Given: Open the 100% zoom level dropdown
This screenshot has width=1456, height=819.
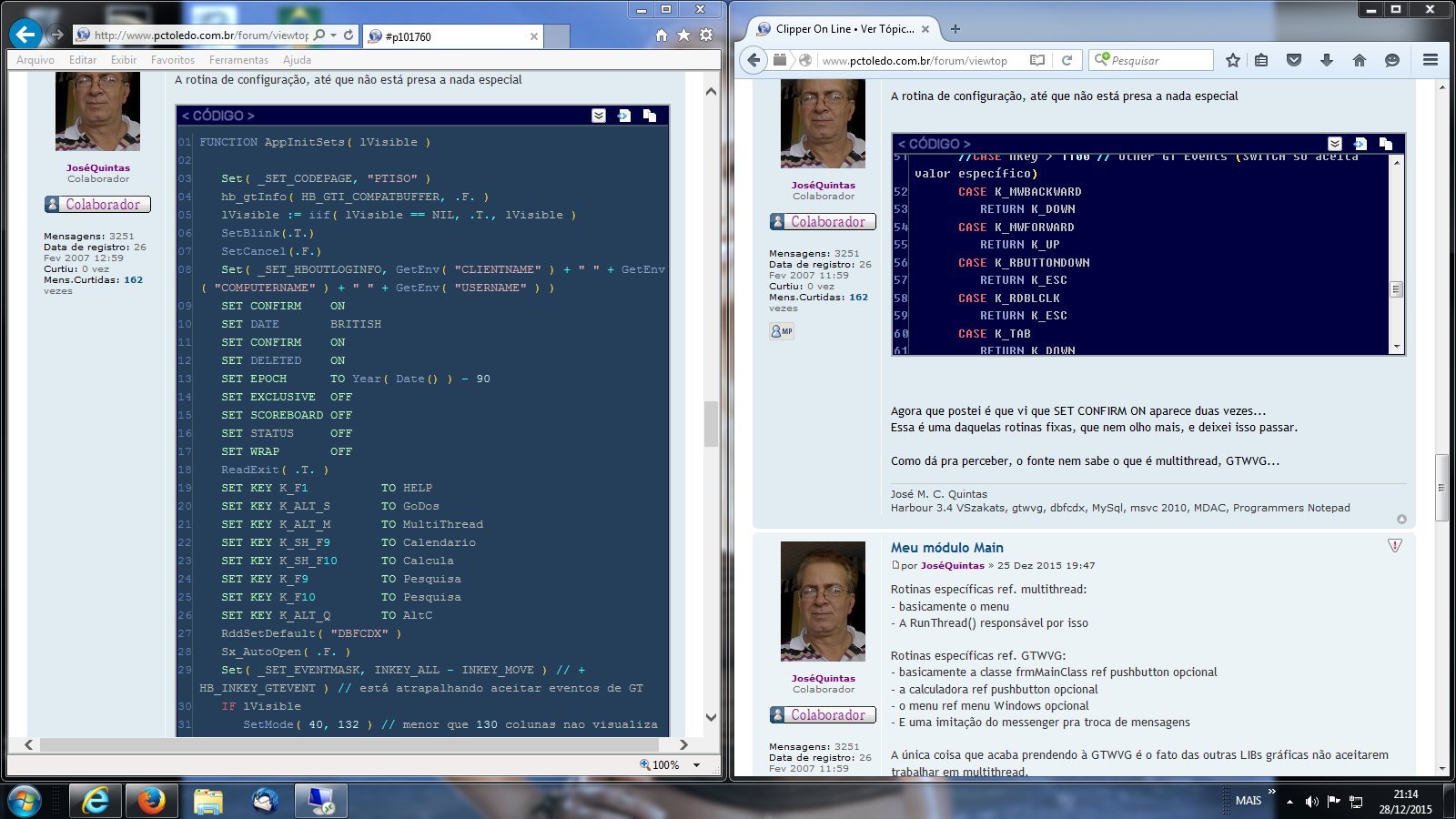Looking at the screenshot, I should (x=697, y=765).
